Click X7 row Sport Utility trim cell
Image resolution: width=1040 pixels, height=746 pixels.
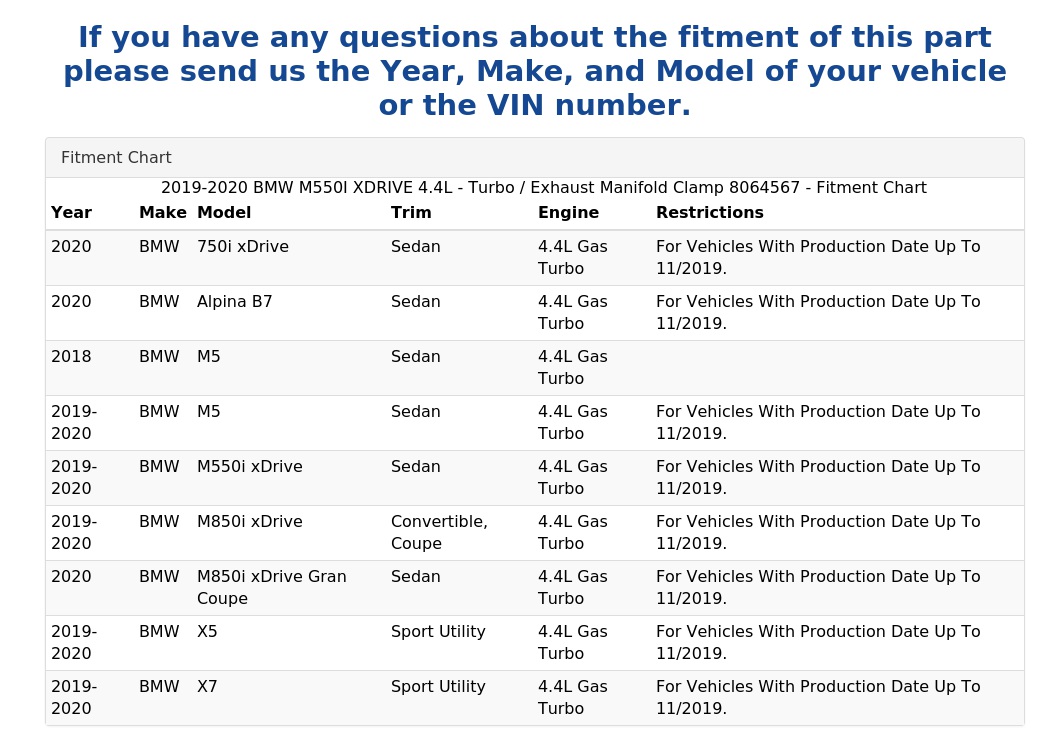pos(438,687)
